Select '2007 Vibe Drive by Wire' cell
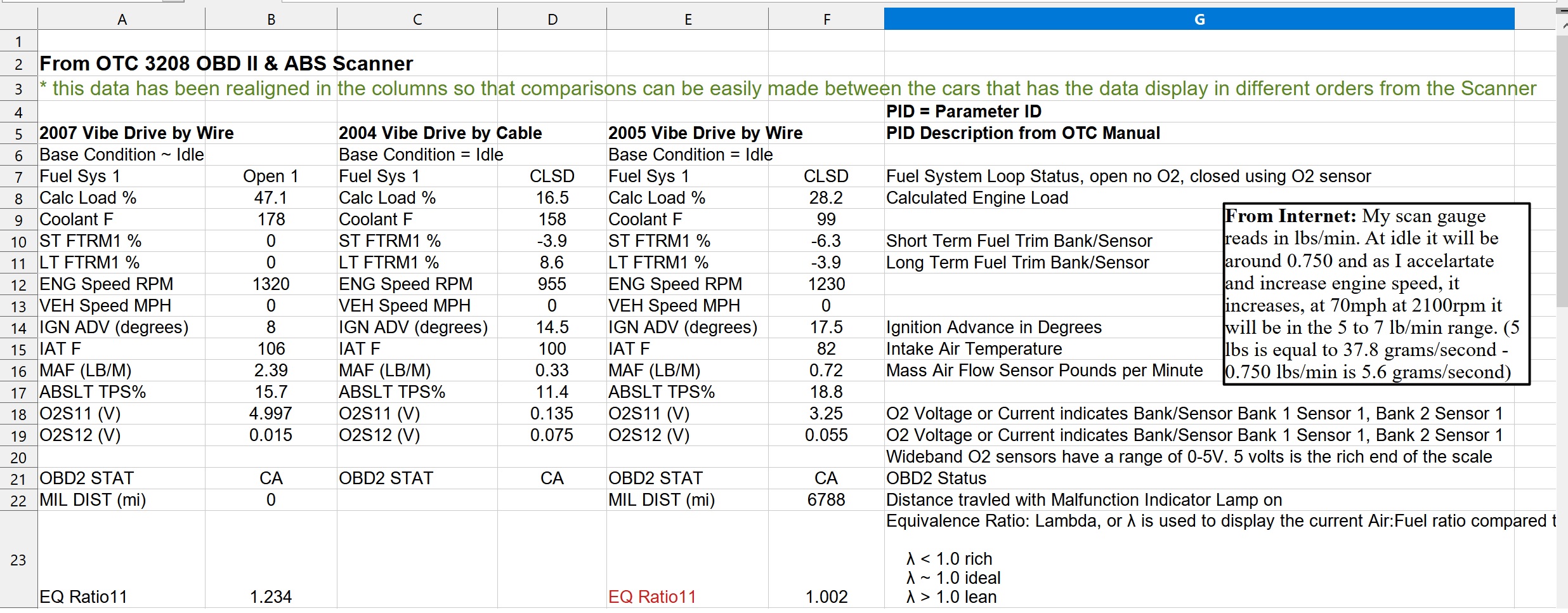 click(x=136, y=133)
